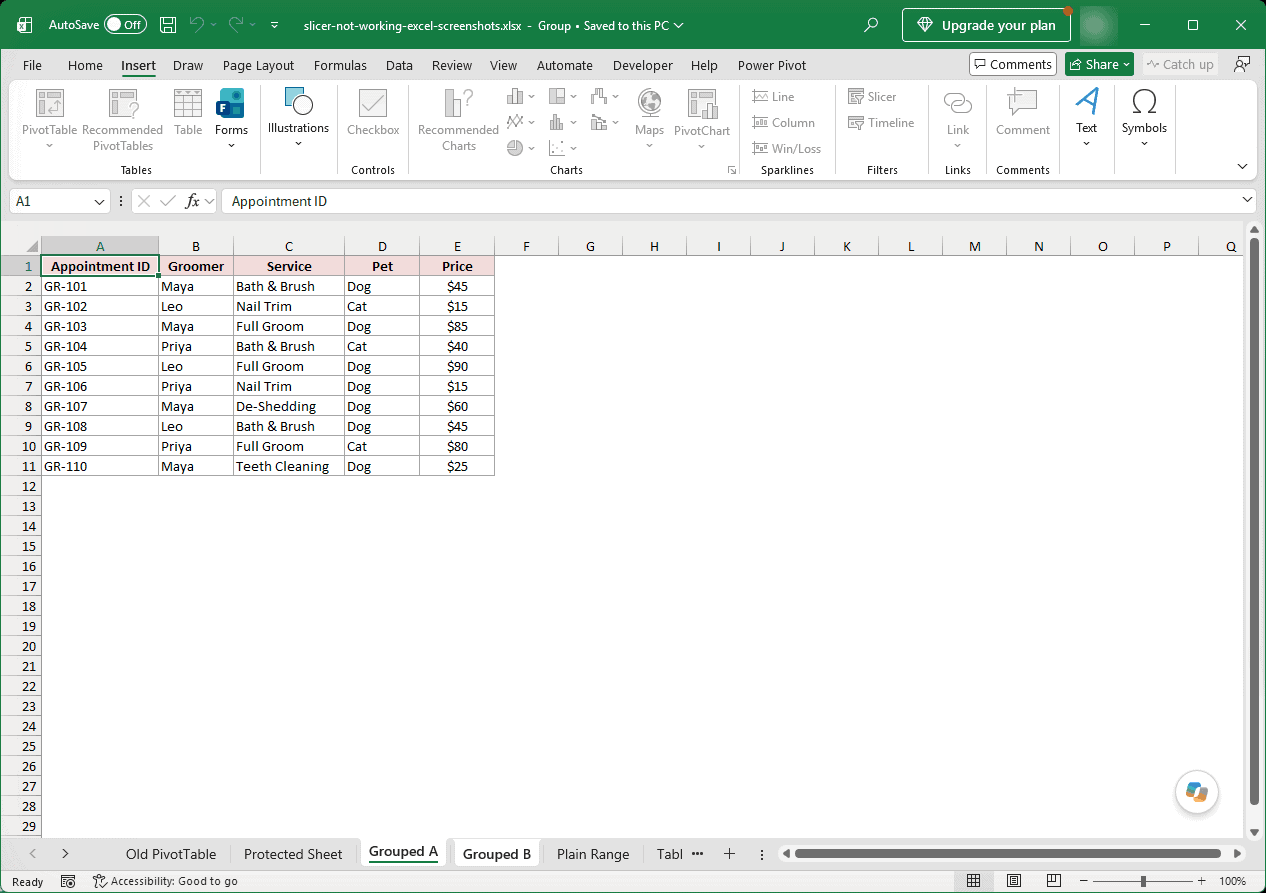Open macro recording icon in status bar
This screenshot has height=893, width=1266.
(68, 881)
